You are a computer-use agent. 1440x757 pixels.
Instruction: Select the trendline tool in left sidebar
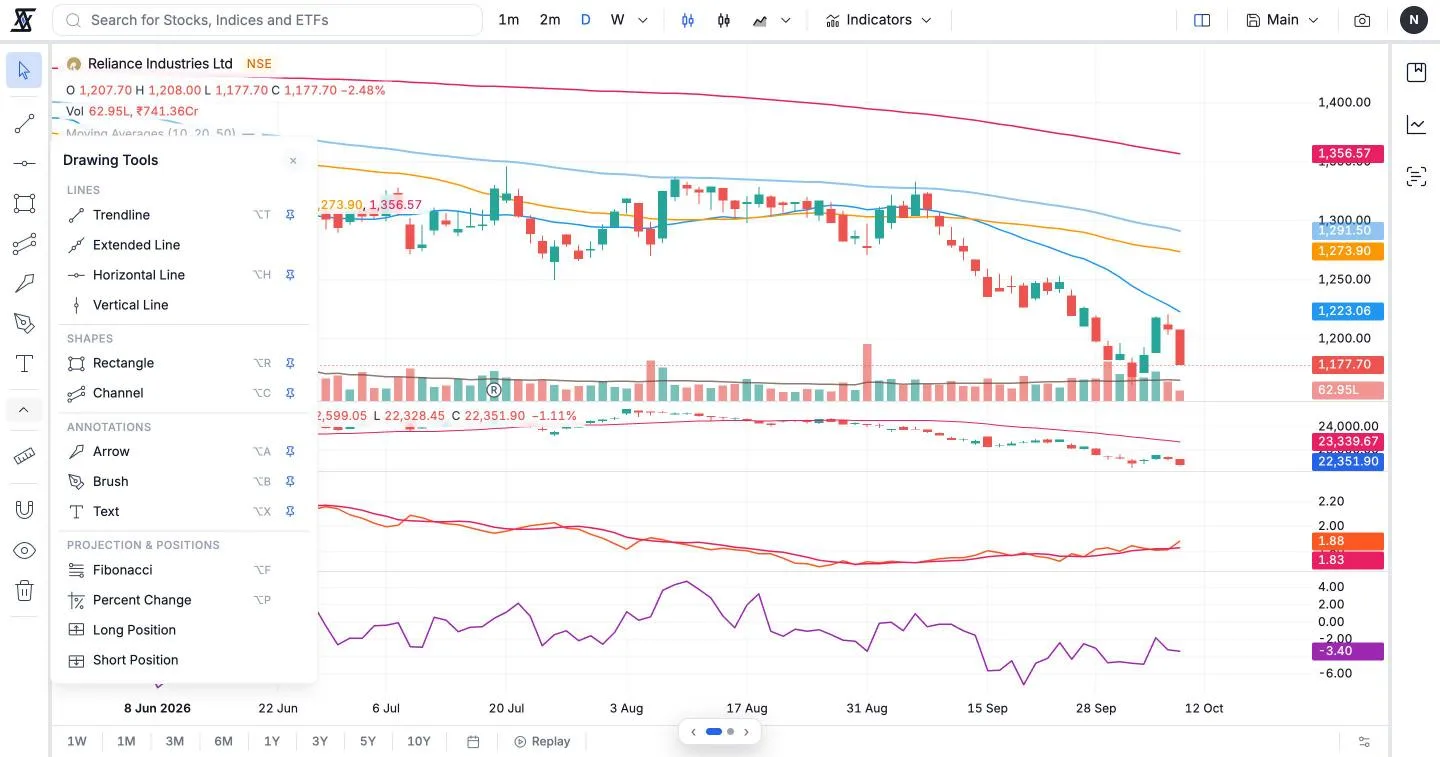[x=24, y=124]
